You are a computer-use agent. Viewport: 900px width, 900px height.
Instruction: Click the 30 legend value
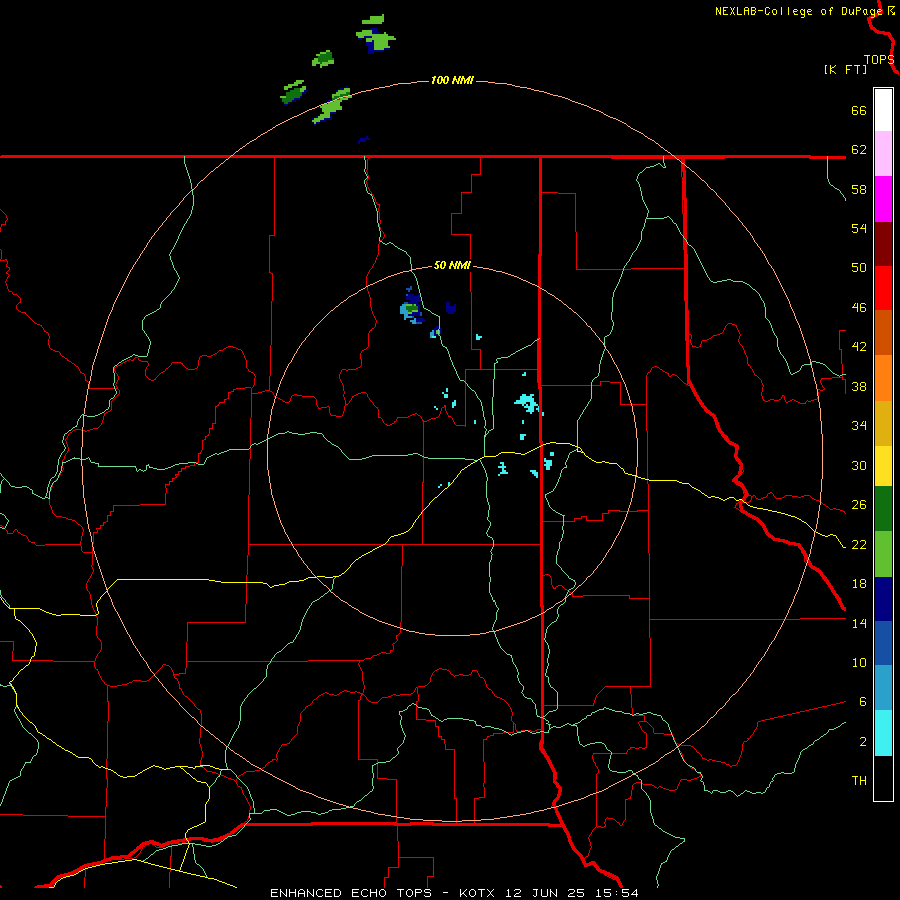click(x=859, y=465)
